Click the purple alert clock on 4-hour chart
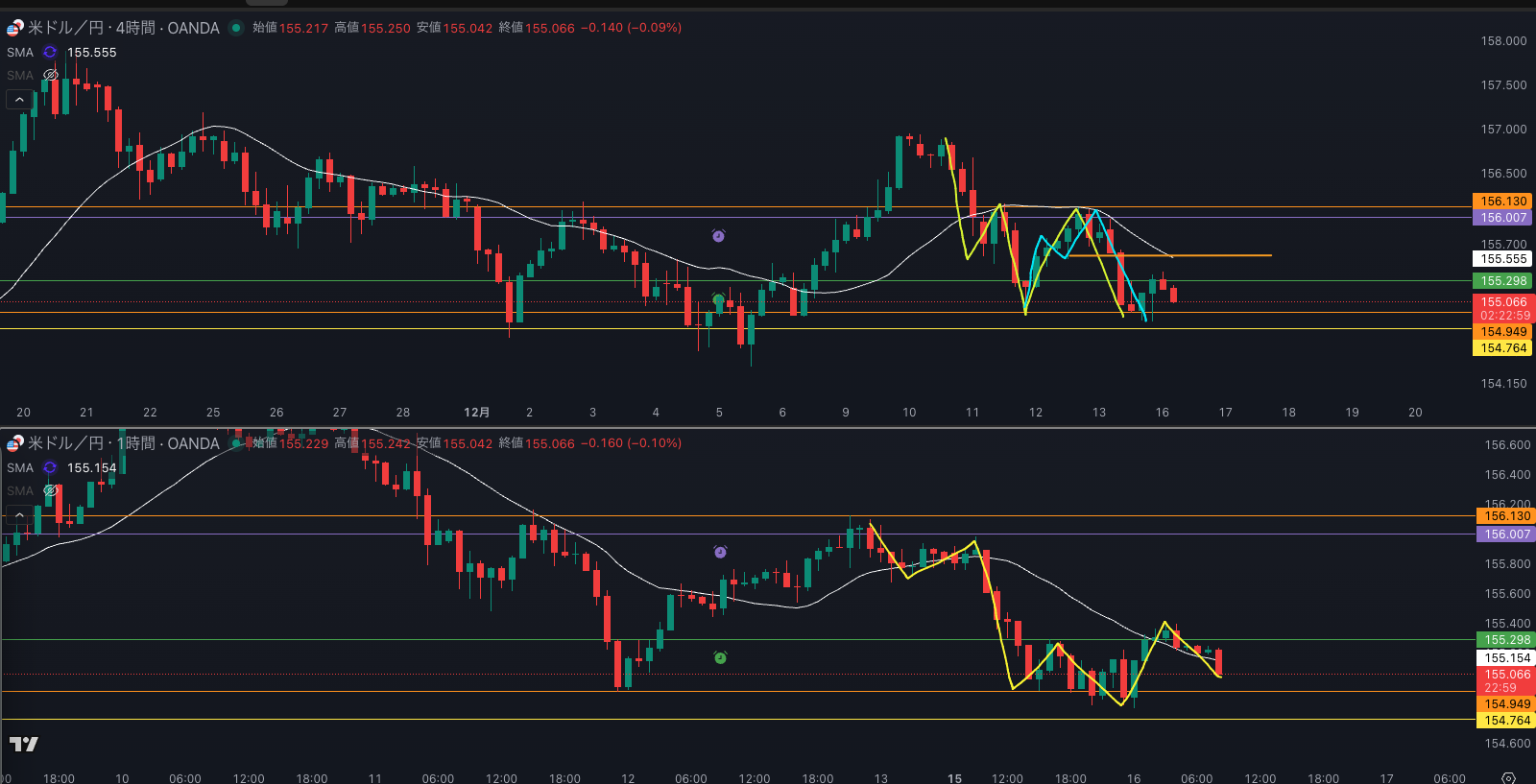 718,236
